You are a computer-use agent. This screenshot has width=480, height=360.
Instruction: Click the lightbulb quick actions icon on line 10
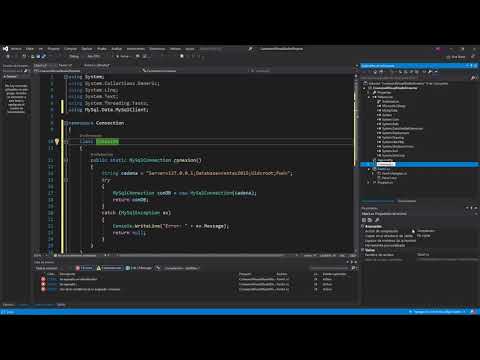(57, 142)
